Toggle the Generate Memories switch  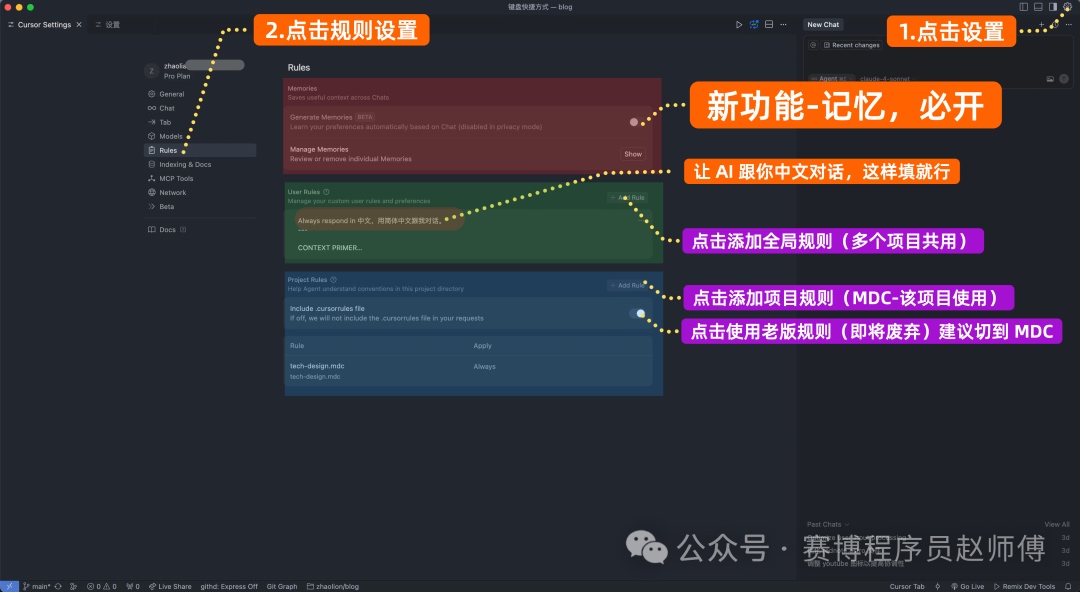636,122
